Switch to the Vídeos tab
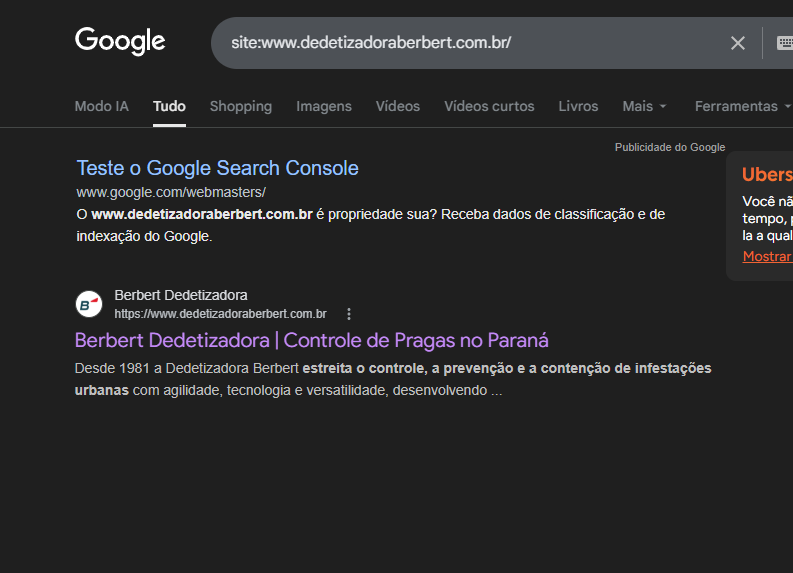The width and height of the screenshot is (793, 573). click(398, 106)
